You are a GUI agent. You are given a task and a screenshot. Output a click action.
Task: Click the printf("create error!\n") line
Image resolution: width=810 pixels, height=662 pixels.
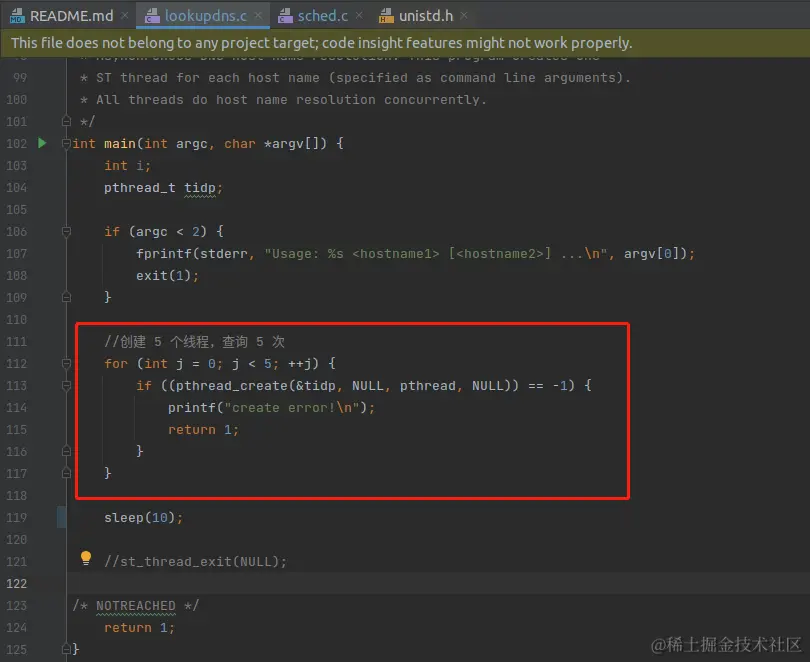coord(271,407)
